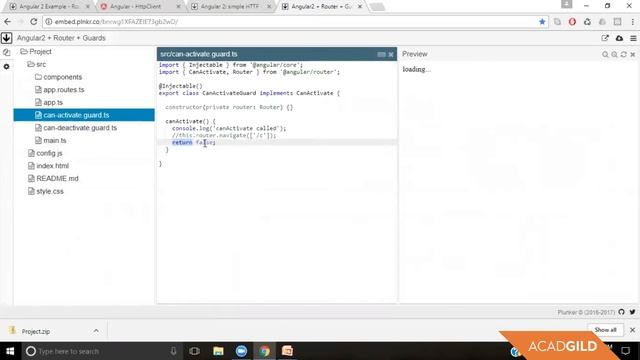Click the zoom-in magnifier in Preview panel
Image resolution: width=640 pixels, height=360 pixels.
click(x=614, y=54)
